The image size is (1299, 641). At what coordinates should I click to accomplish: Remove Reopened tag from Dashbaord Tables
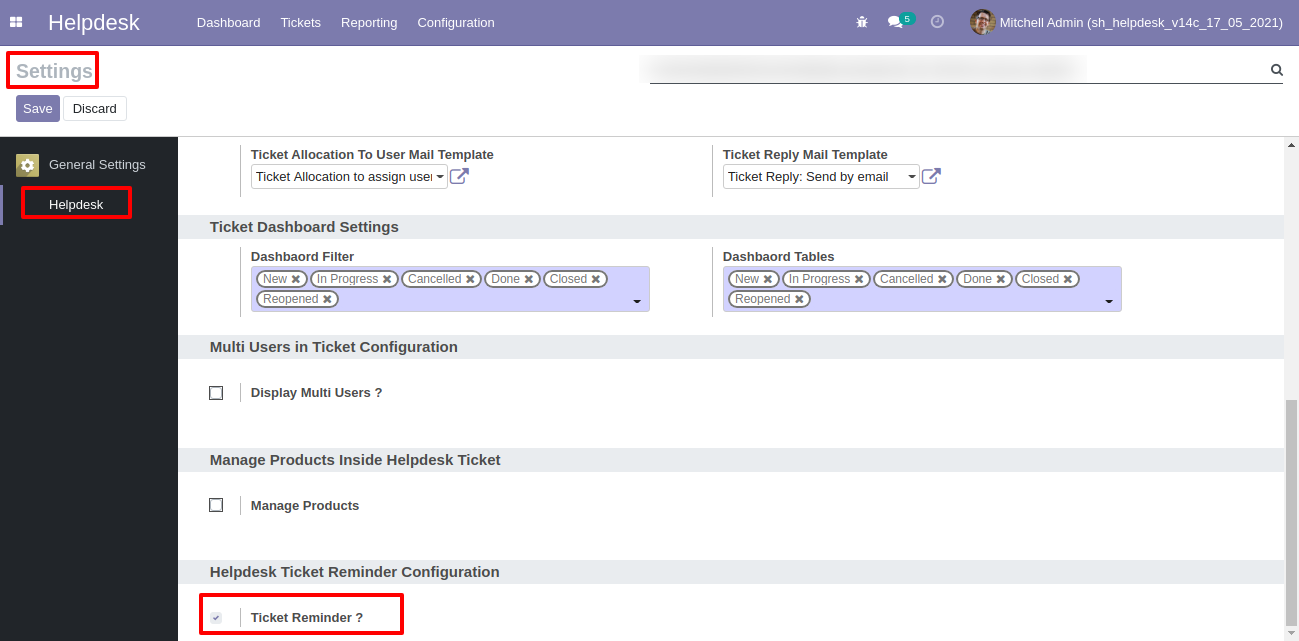(799, 300)
